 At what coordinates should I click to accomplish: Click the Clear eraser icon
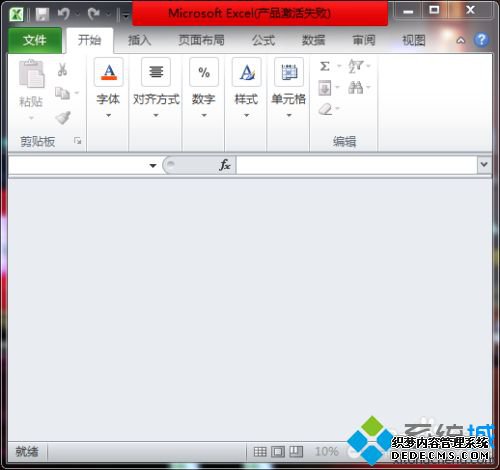[x=325, y=109]
